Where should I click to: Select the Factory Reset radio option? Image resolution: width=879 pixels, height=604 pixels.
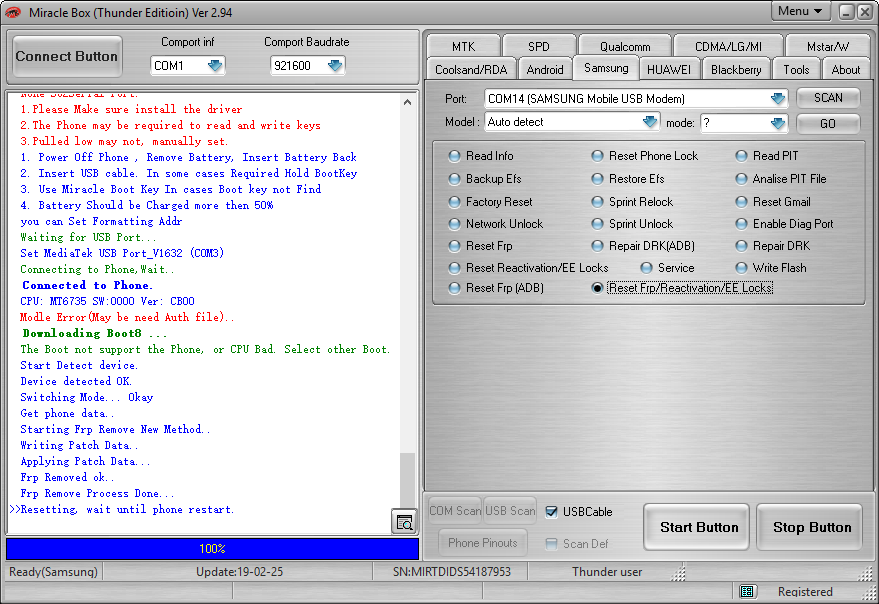[x=455, y=202]
